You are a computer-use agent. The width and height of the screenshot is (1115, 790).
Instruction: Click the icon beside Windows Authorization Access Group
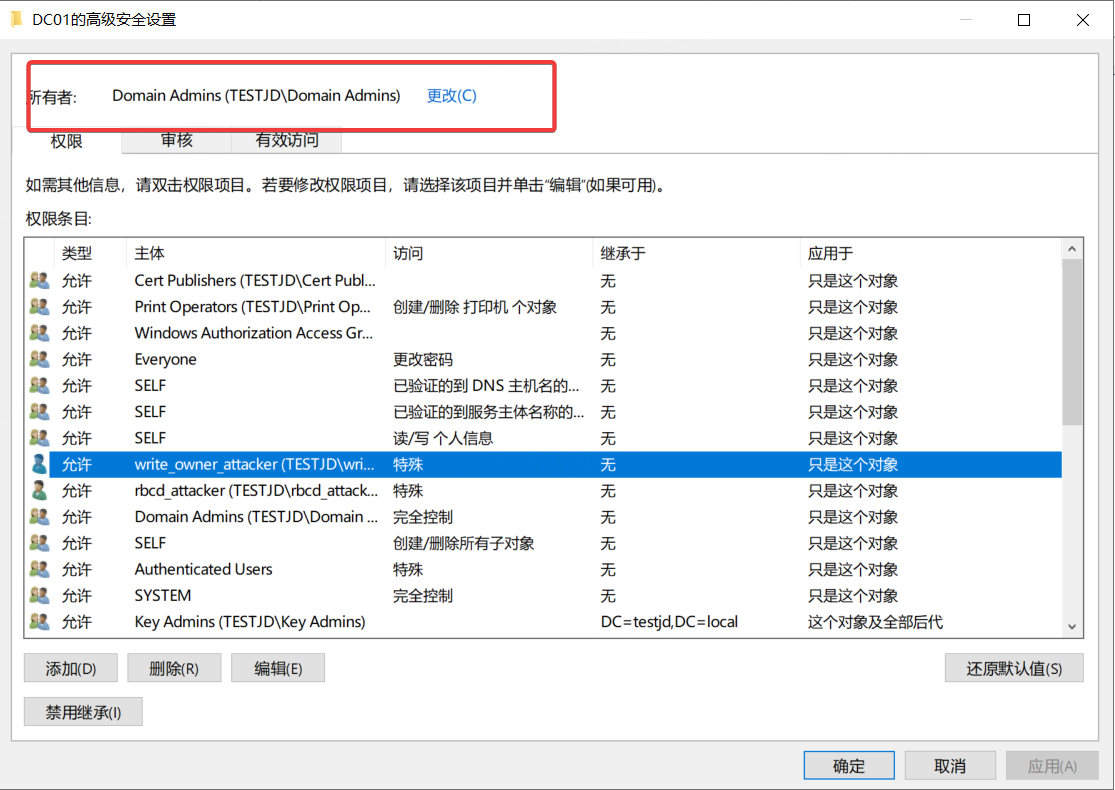tap(39, 333)
